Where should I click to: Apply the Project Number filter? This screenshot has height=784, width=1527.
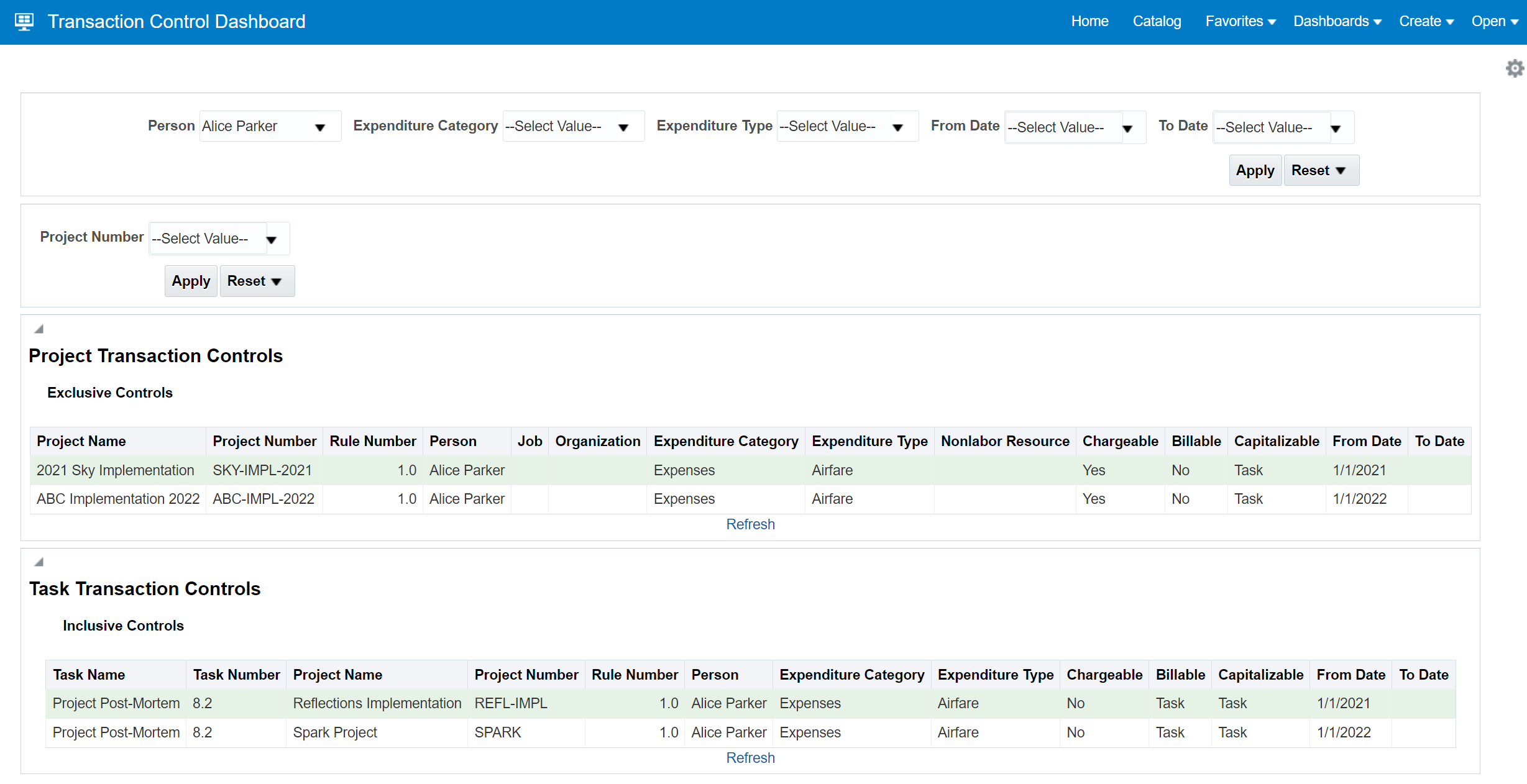pyautogui.click(x=191, y=281)
